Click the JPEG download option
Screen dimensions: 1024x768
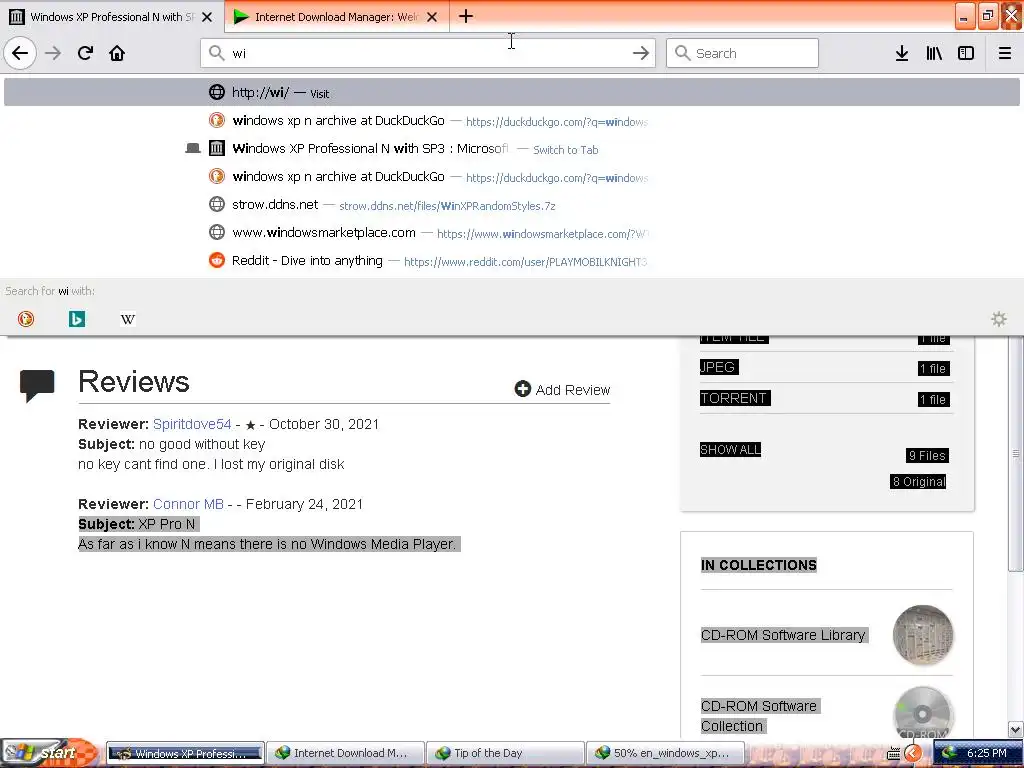(718, 367)
